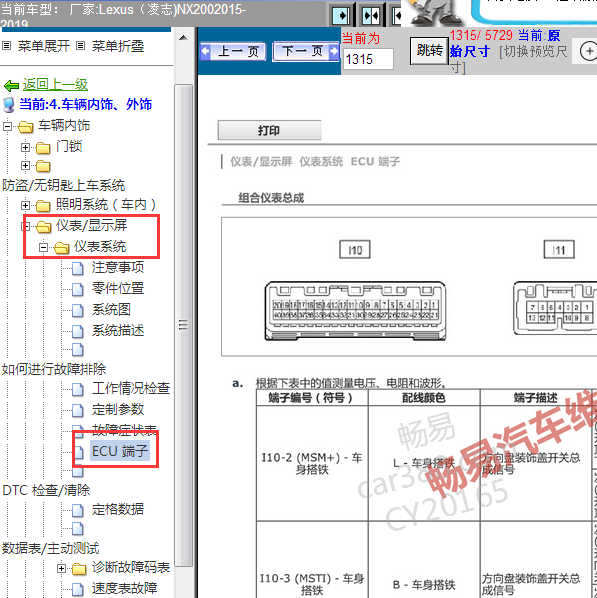
Task: Open the 系统图 document icon
Action: pos(78,310)
